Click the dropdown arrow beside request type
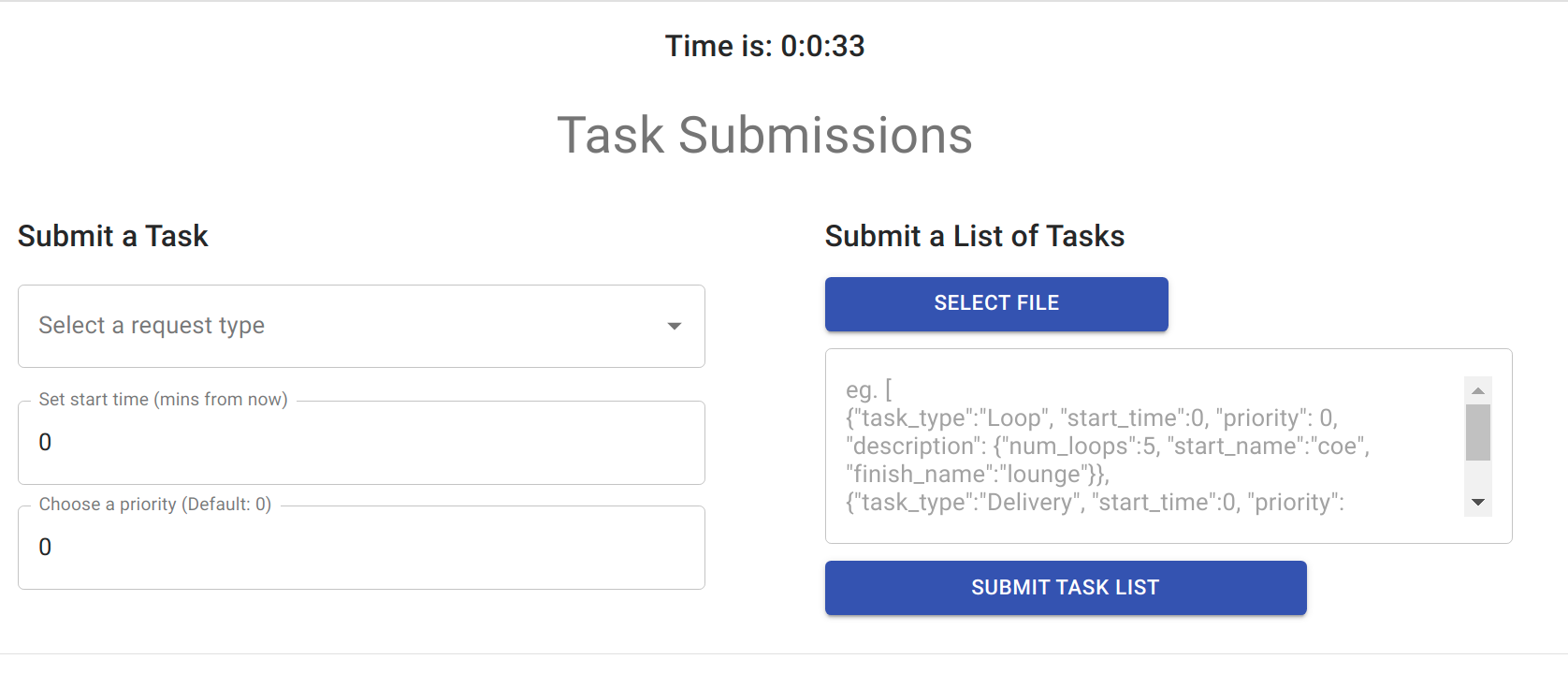Image resolution: width=1568 pixels, height=674 pixels. point(675,326)
